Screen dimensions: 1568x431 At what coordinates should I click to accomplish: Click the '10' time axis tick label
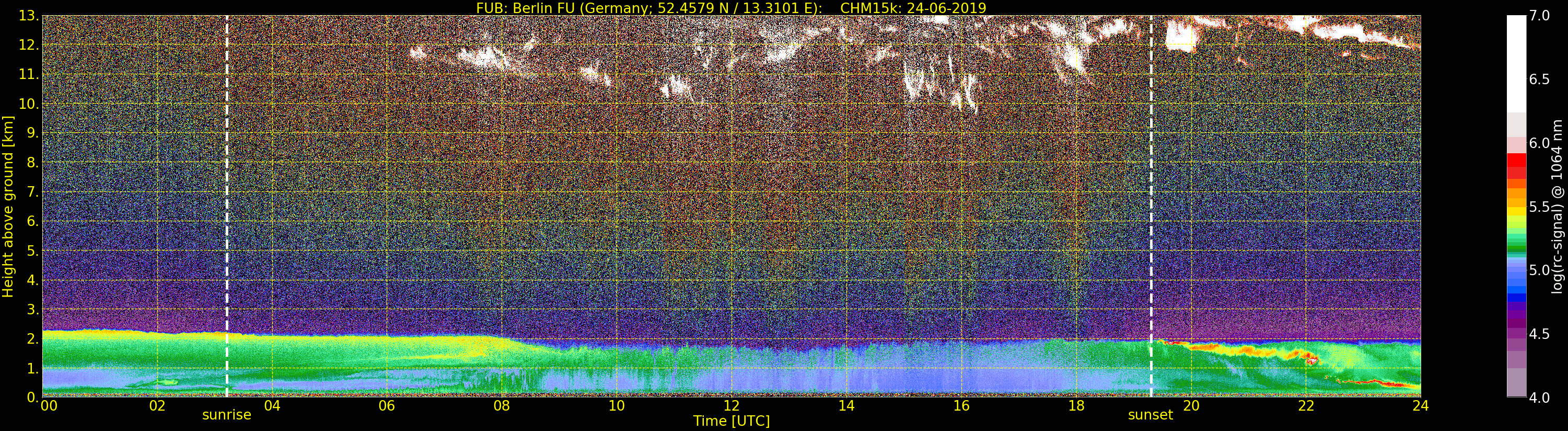click(617, 406)
